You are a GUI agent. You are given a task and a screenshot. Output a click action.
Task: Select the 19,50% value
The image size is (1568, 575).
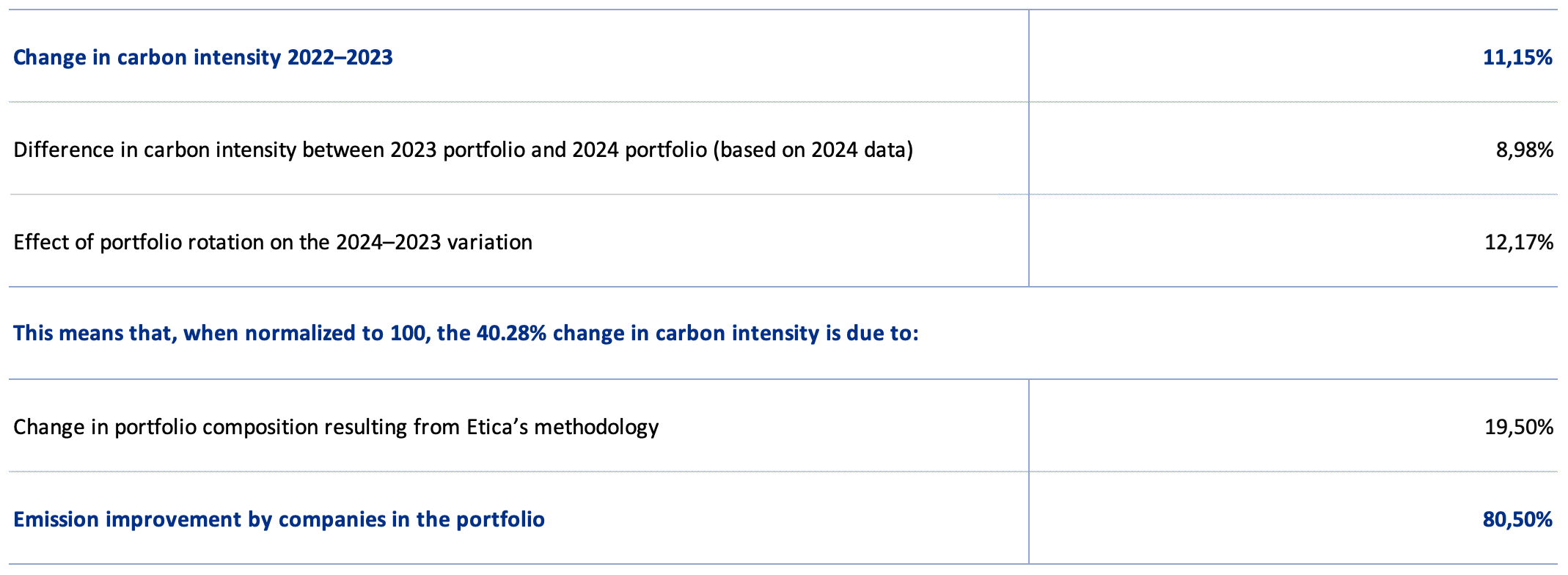[x=1518, y=427]
